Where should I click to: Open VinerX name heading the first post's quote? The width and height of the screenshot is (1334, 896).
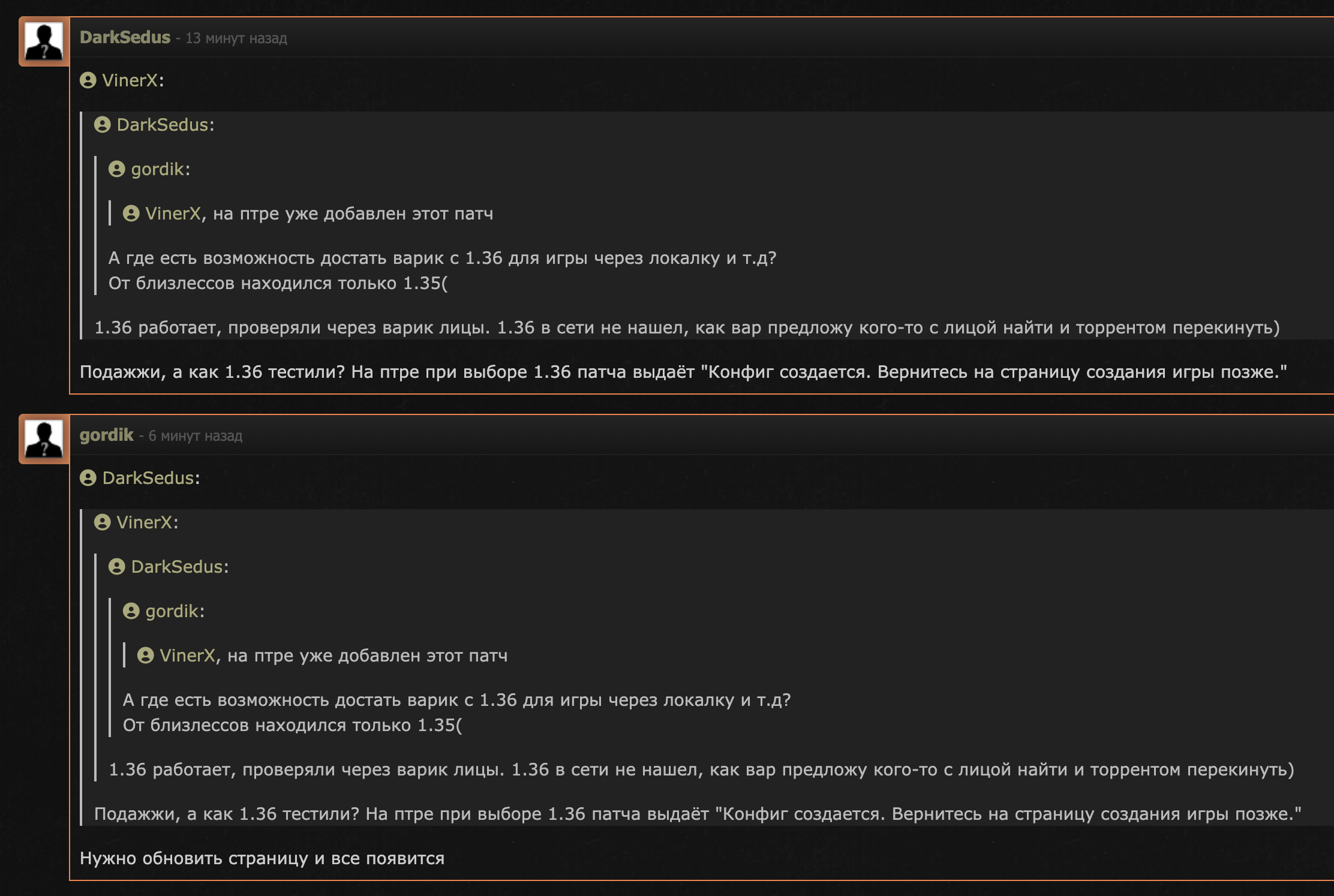click(130, 80)
